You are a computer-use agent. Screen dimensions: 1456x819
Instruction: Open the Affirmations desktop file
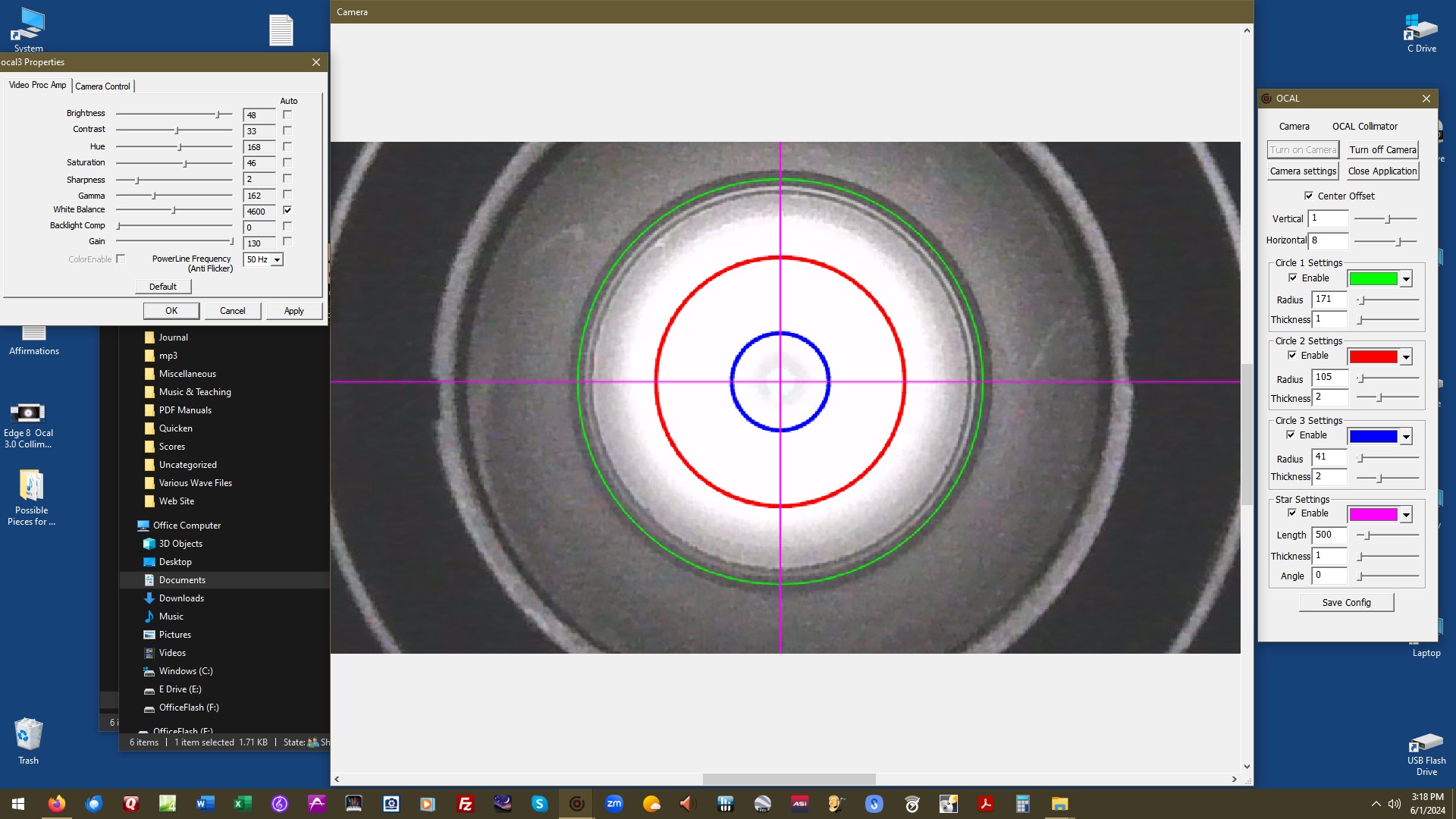coord(34,340)
